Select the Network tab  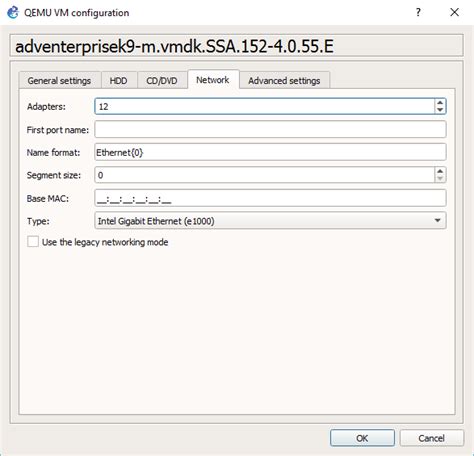[213, 80]
